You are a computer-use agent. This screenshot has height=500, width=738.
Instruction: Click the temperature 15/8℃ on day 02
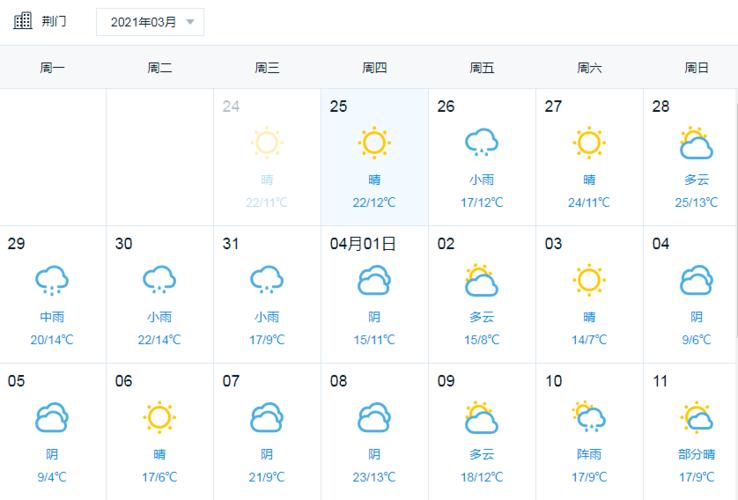coord(481,340)
